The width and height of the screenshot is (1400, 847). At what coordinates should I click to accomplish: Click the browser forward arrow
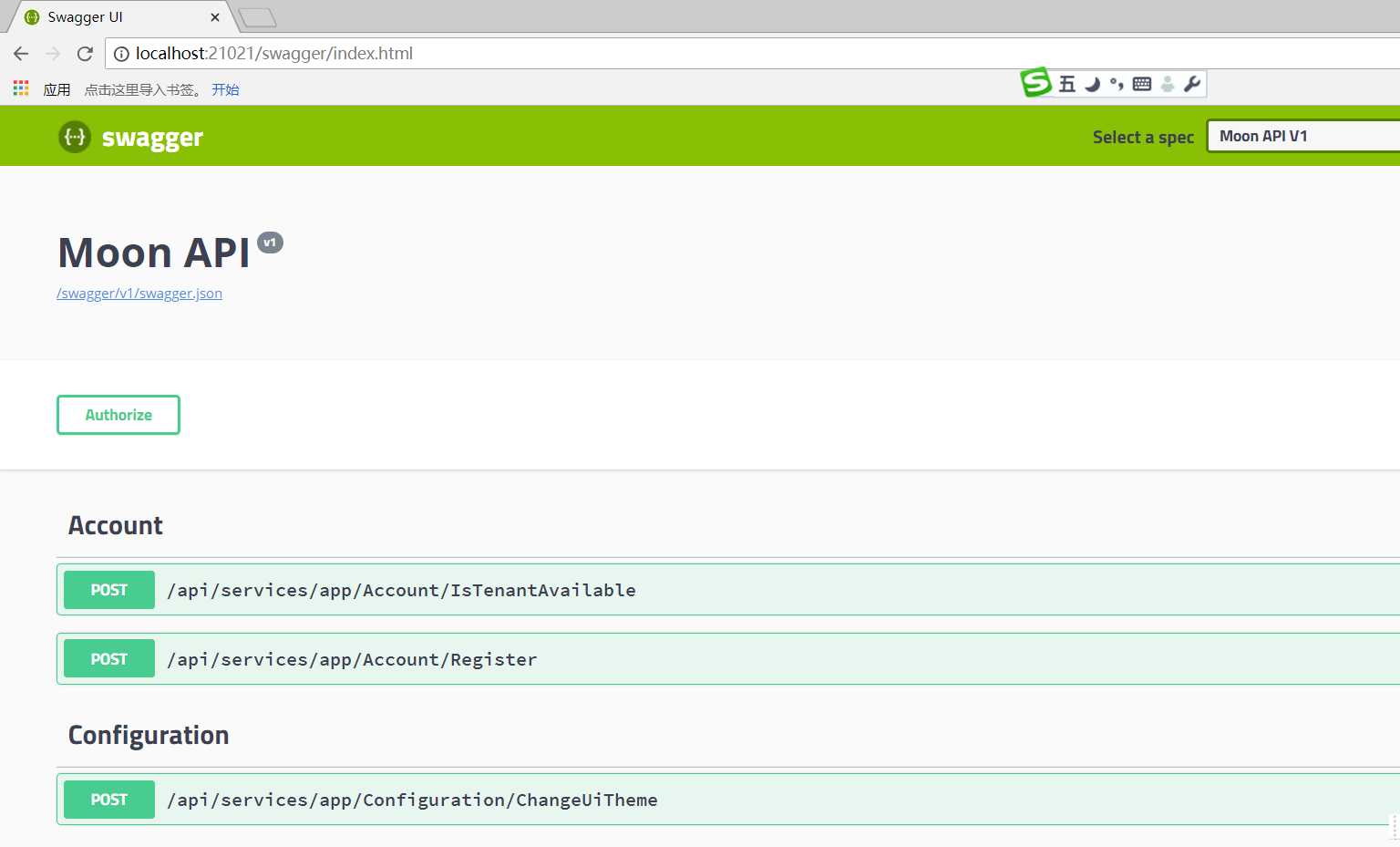(53, 54)
